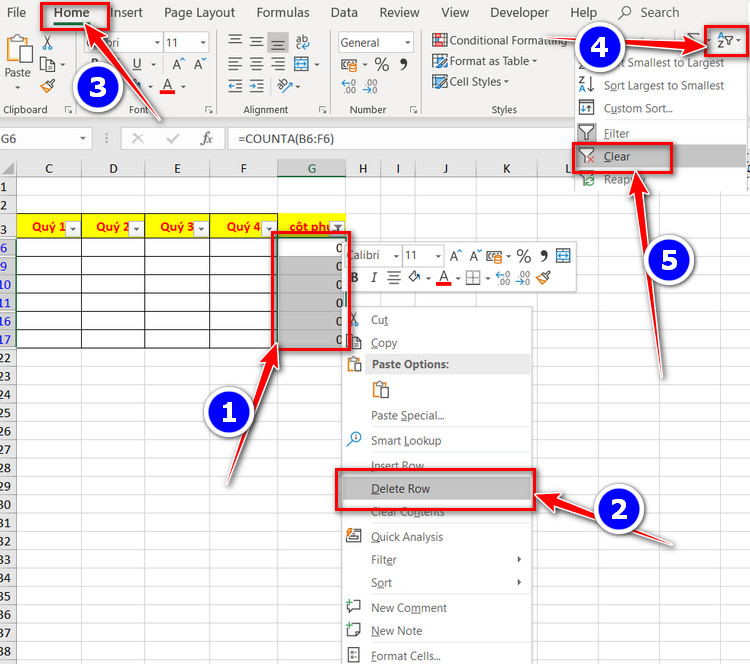This screenshot has width=750, height=664.
Task: Align text left in ribbon
Action: pyautogui.click(x=235, y=64)
